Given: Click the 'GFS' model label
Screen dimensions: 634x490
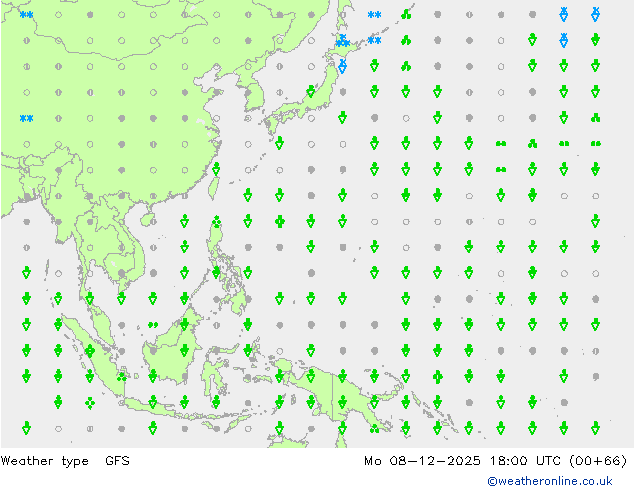Looking at the screenshot, I should tap(117, 460).
